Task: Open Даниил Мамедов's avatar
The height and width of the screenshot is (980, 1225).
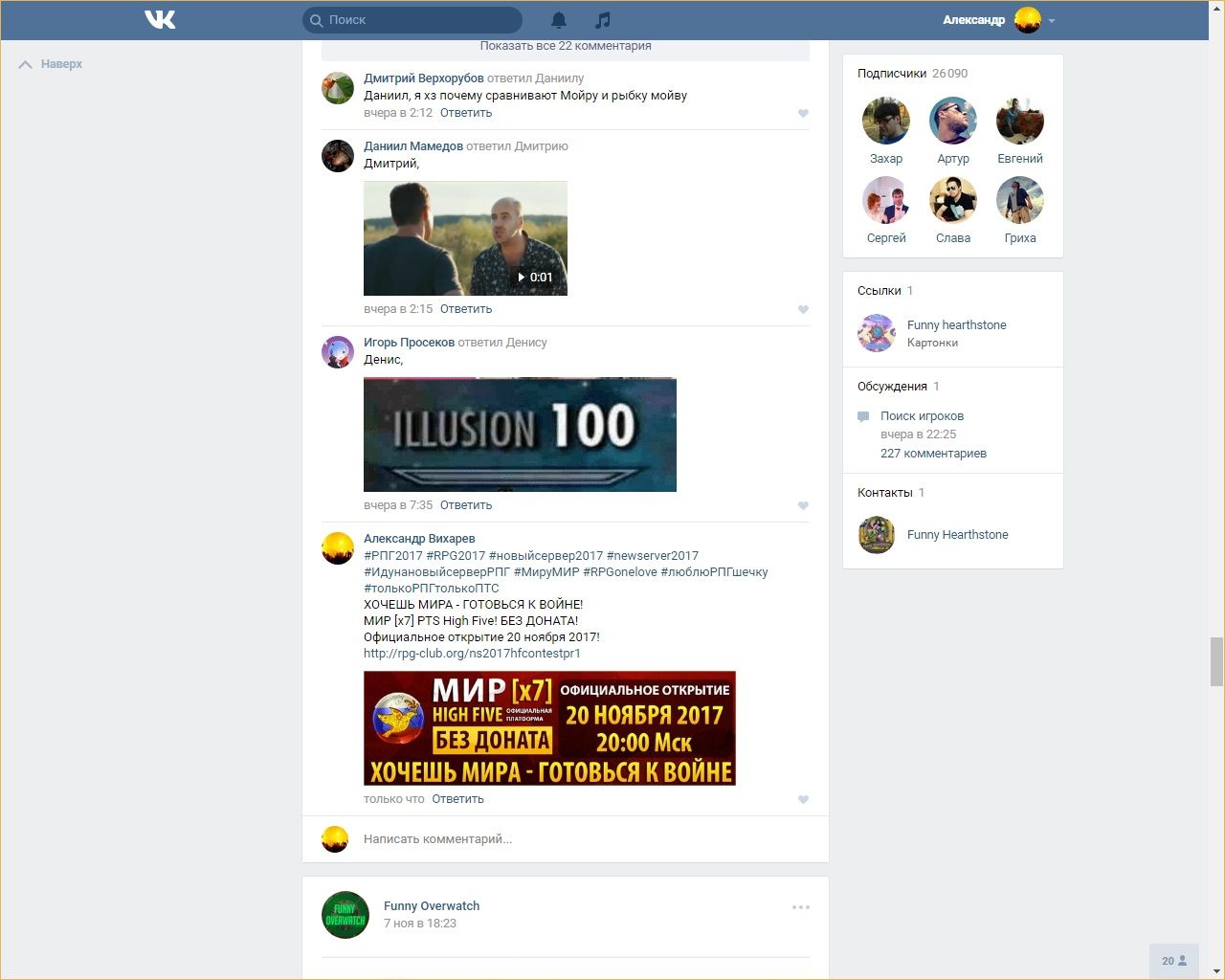Action: click(338, 155)
